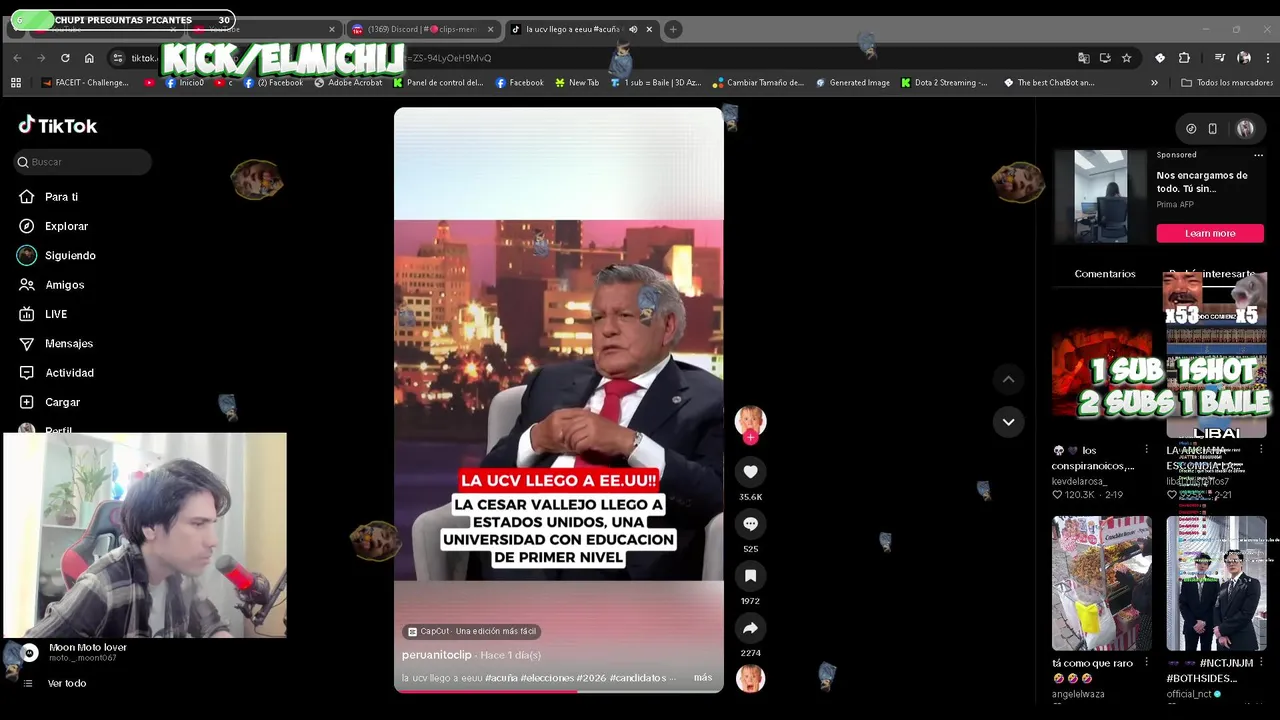Open the browser media control icon

1220,58
